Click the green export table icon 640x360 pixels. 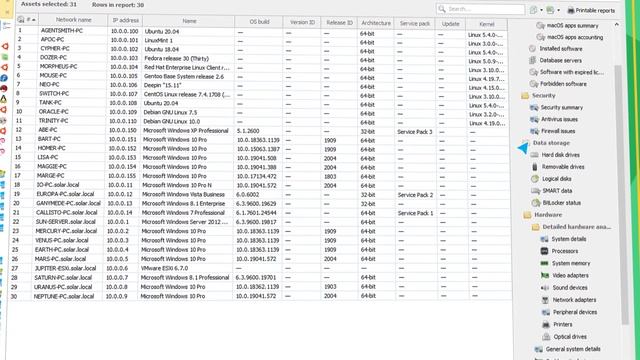pyautogui.click(x=551, y=10)
